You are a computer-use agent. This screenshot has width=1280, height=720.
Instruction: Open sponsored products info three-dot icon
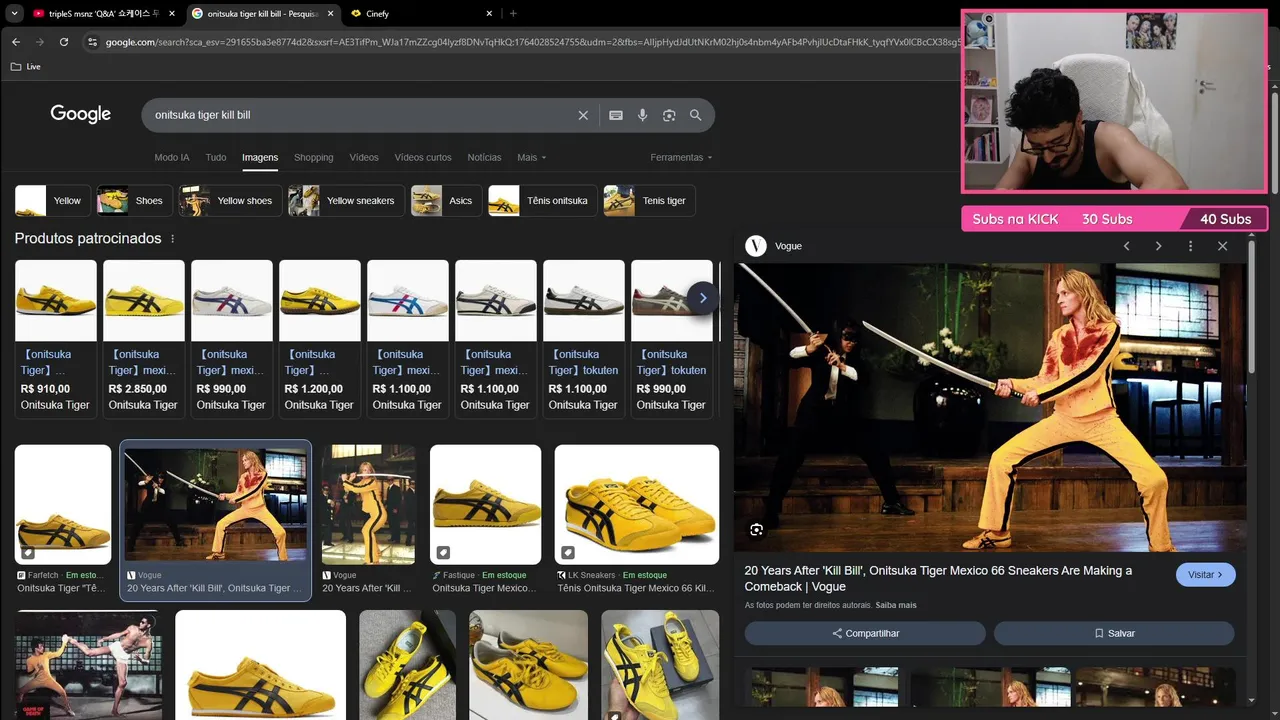coord(172,239)
